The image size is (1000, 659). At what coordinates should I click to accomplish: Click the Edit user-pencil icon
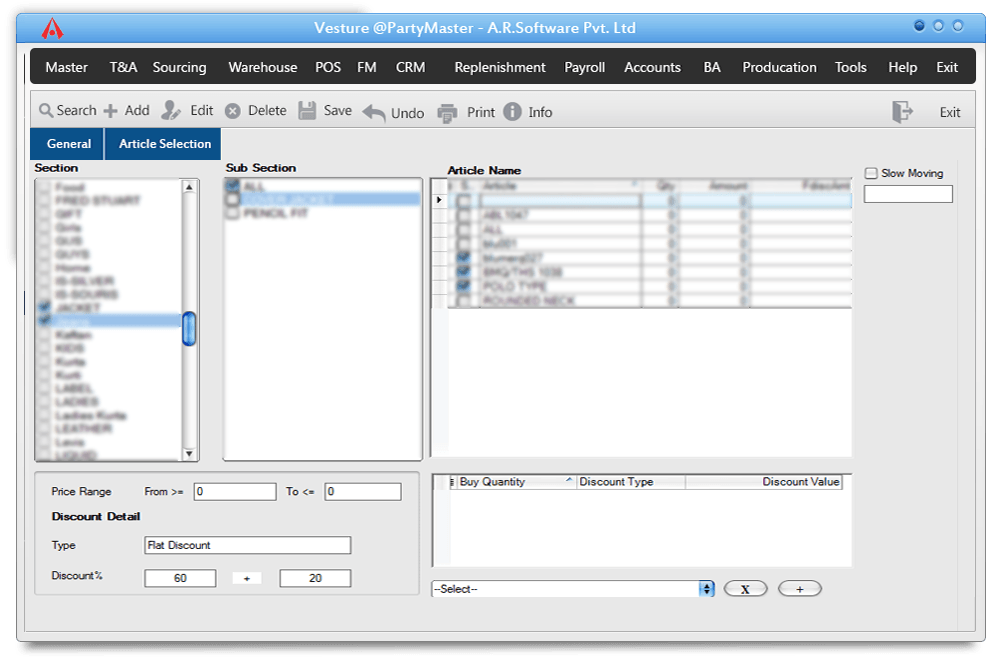pos(170,110)
